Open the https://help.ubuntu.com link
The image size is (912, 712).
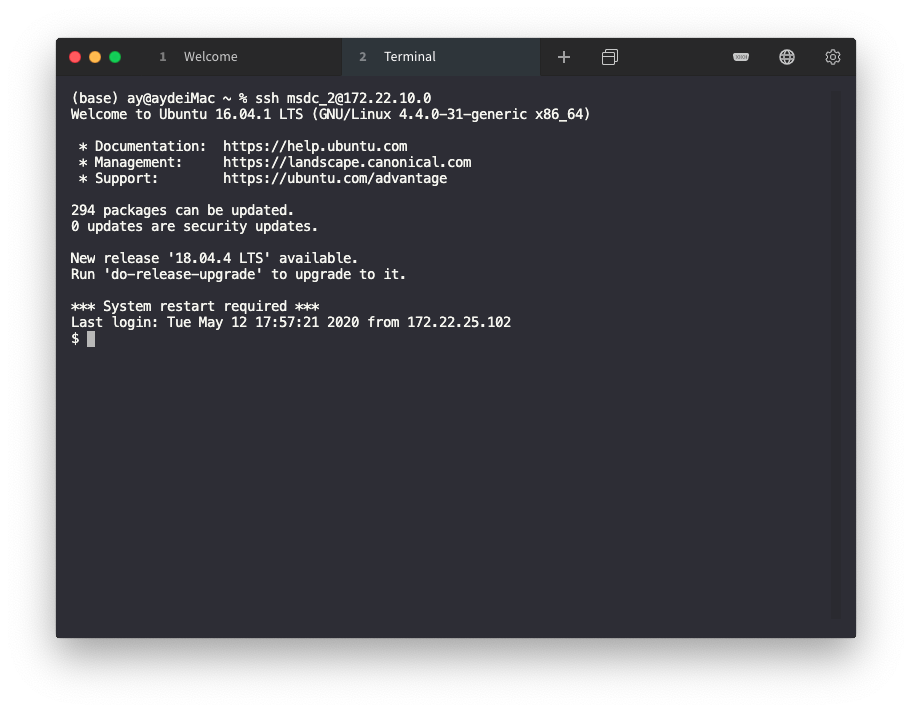coord(315,145)
